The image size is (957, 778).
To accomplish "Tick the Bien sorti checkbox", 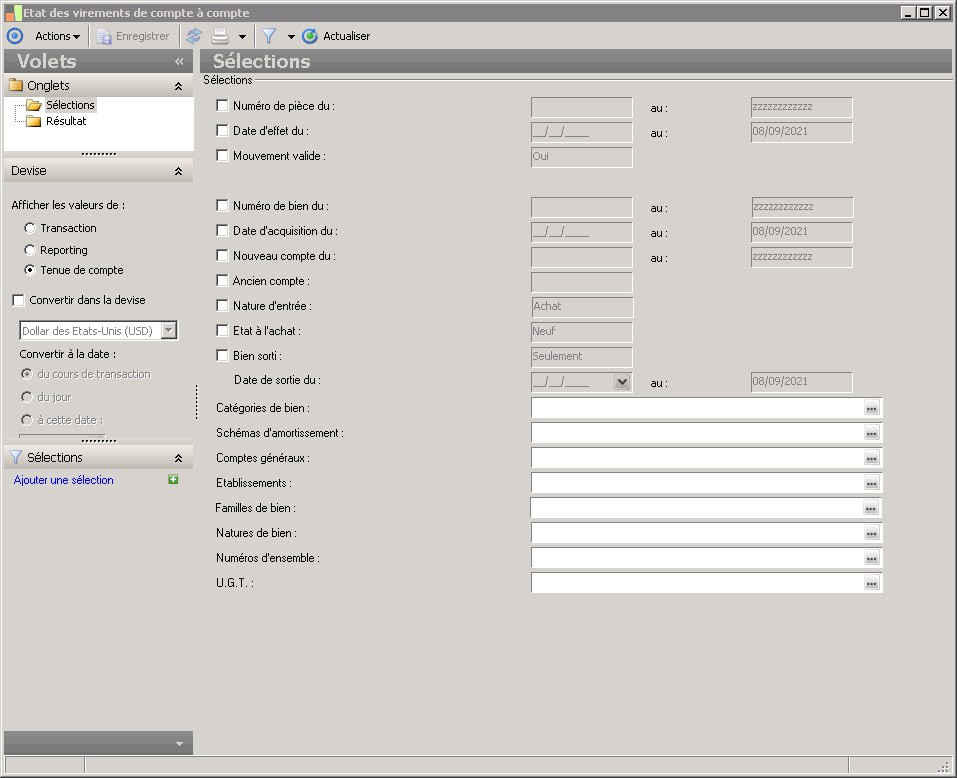I will [222, 355].
